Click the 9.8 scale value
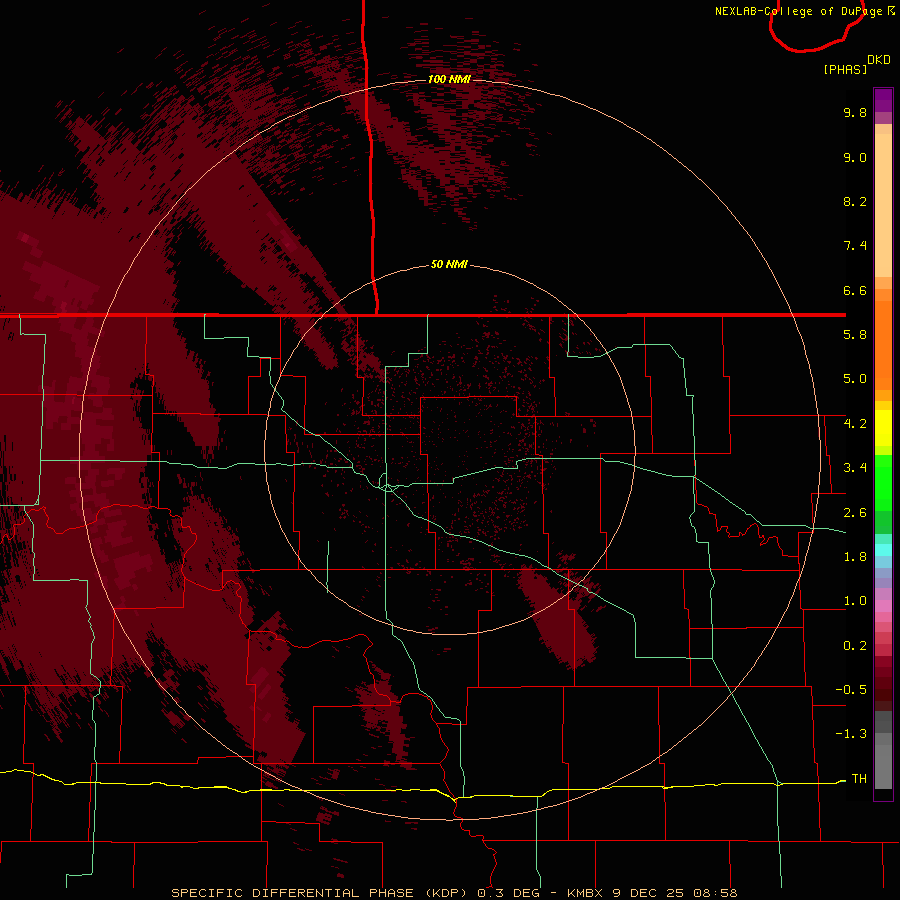Screen dimensions: 900x900 [x=855, y=112]
